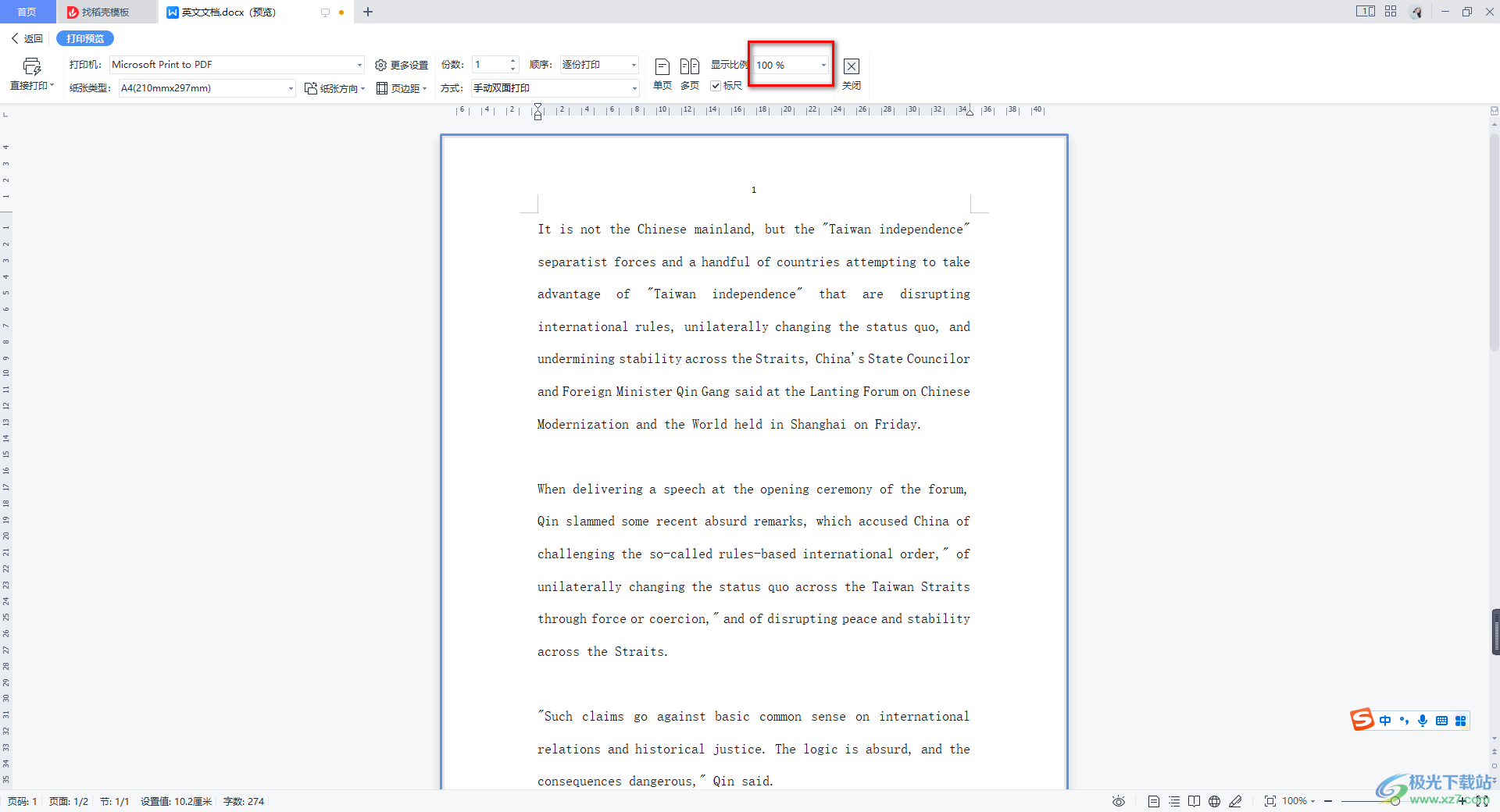Toggle the ruler (标尺) checkbox
1500x812 pixels.
[715, 86]
